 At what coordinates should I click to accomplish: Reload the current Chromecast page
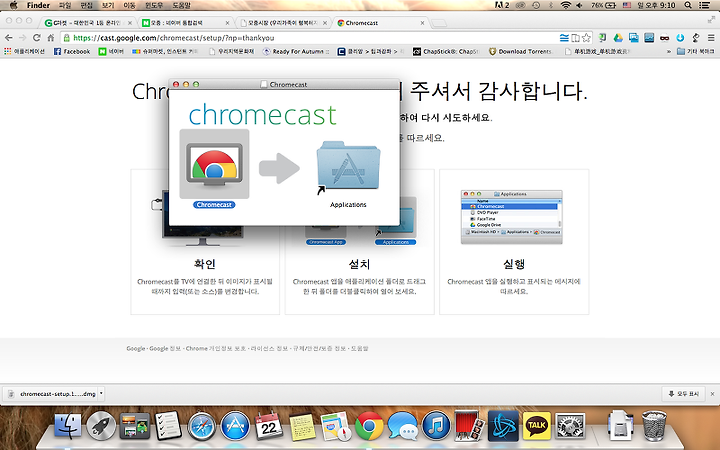pyautogui.click(x=37, y=38)
